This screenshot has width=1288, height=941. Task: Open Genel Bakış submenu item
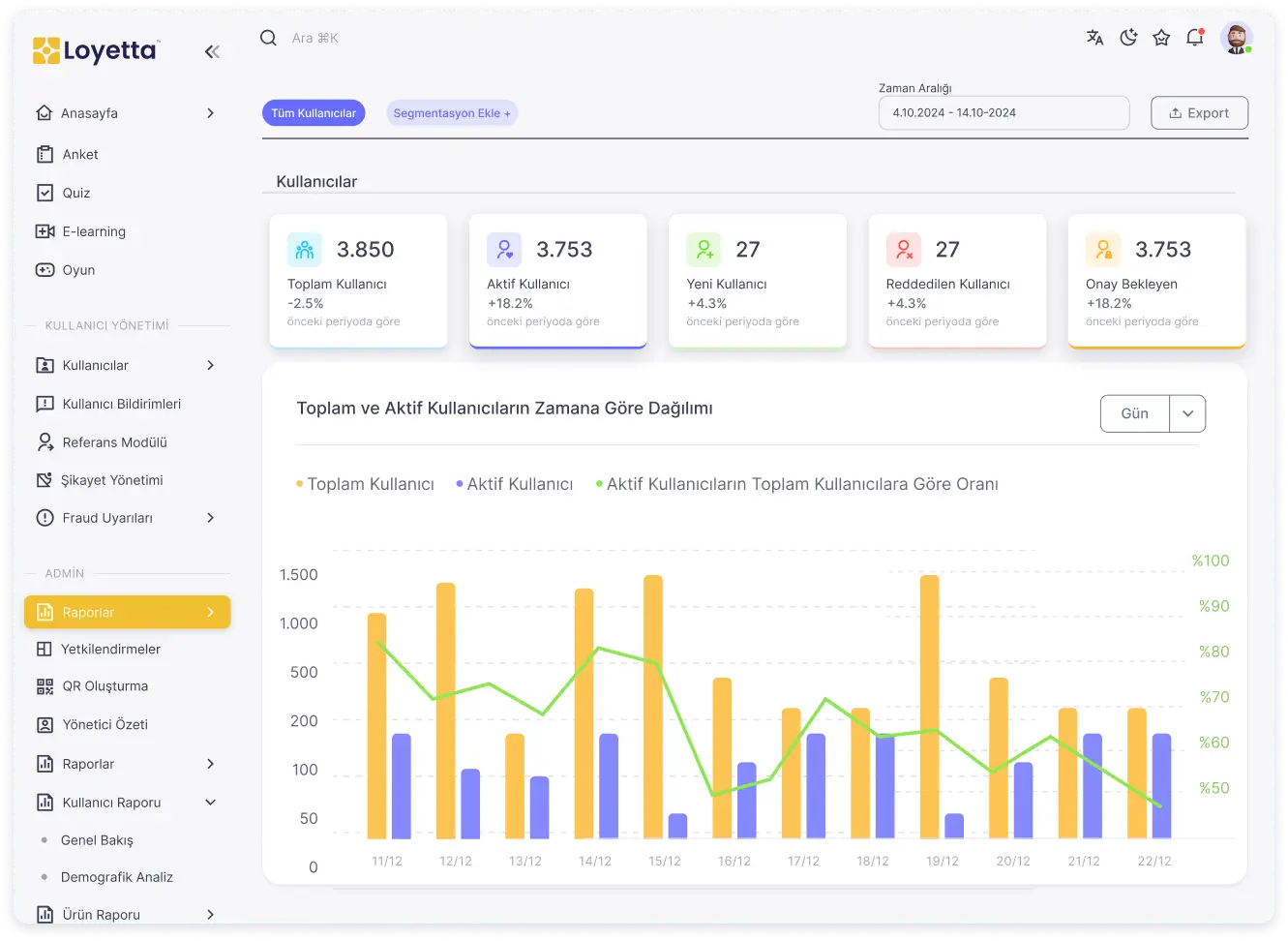click(x=97, y=840)
